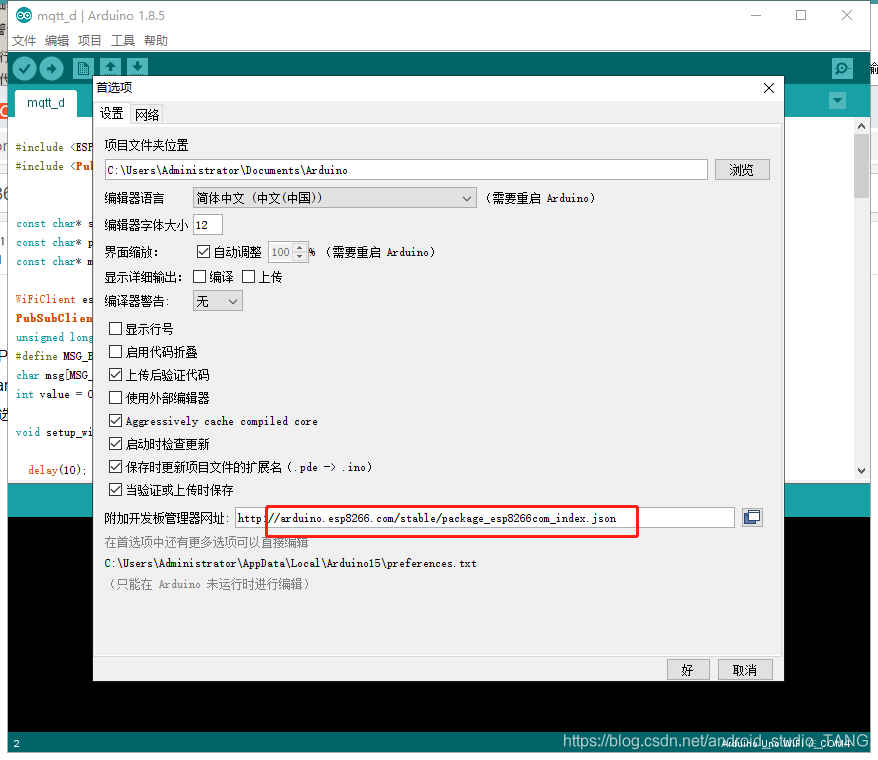Maximize the Arduino window
Screen dimensions: 878x760
pos(801,15)
